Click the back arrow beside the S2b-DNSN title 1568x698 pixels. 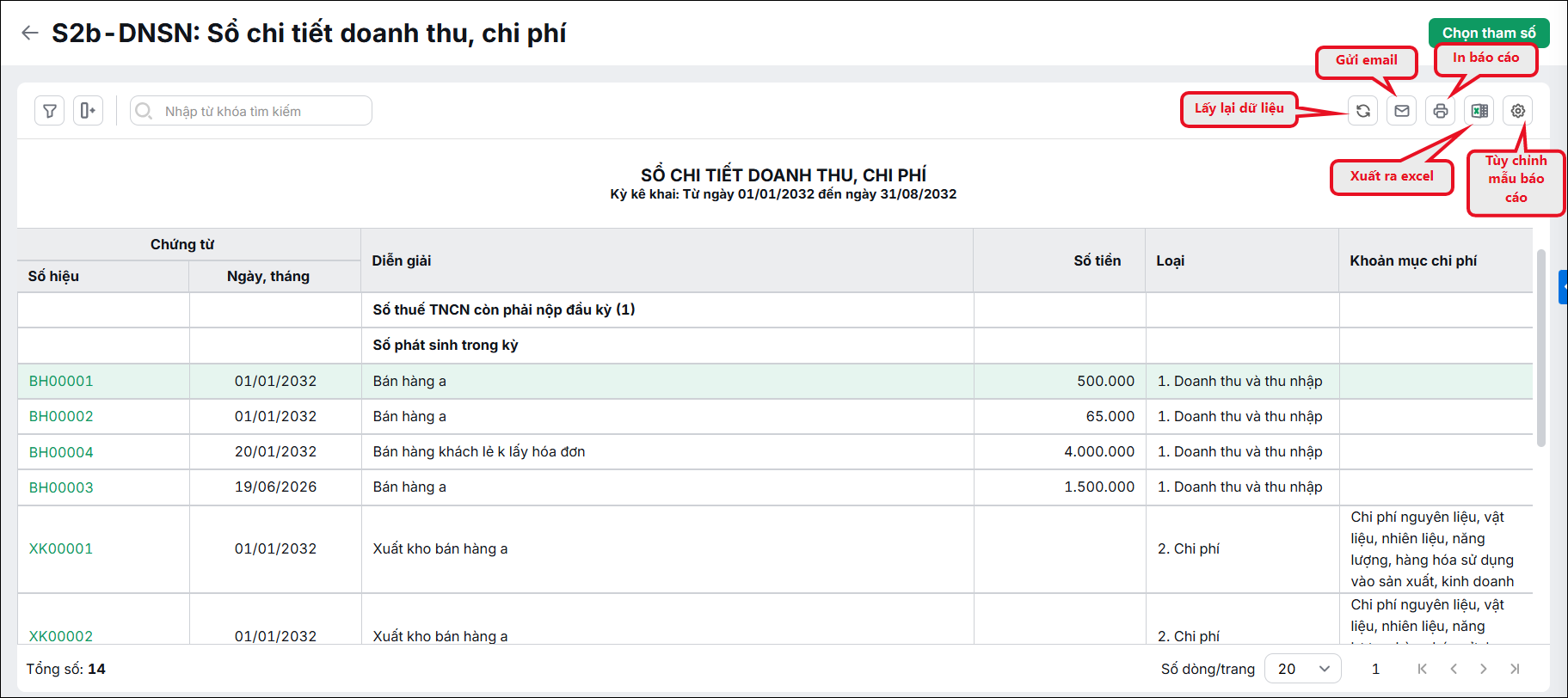click(30, 33)
